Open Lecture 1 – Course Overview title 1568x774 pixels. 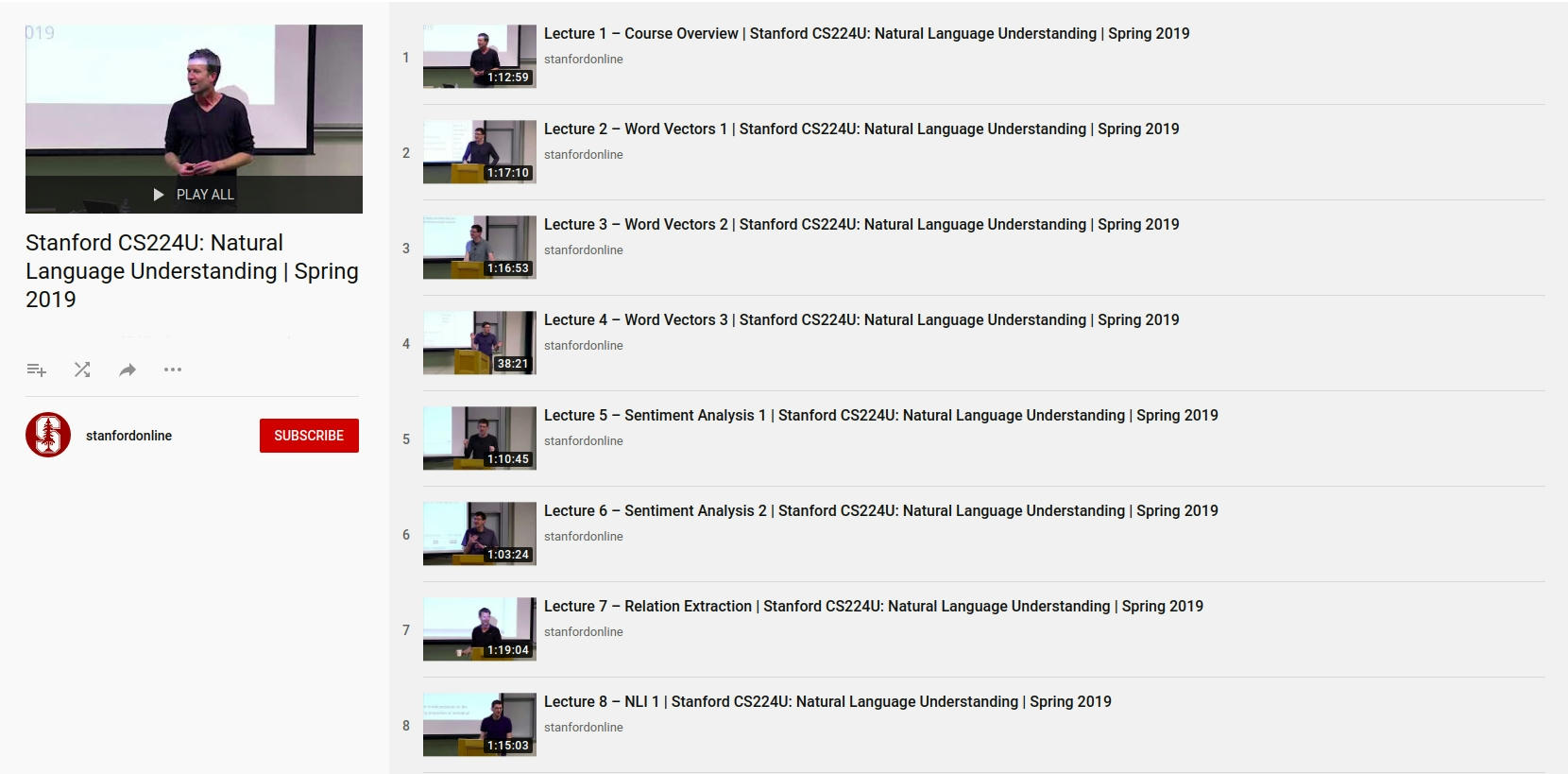(x=866, y=34)
